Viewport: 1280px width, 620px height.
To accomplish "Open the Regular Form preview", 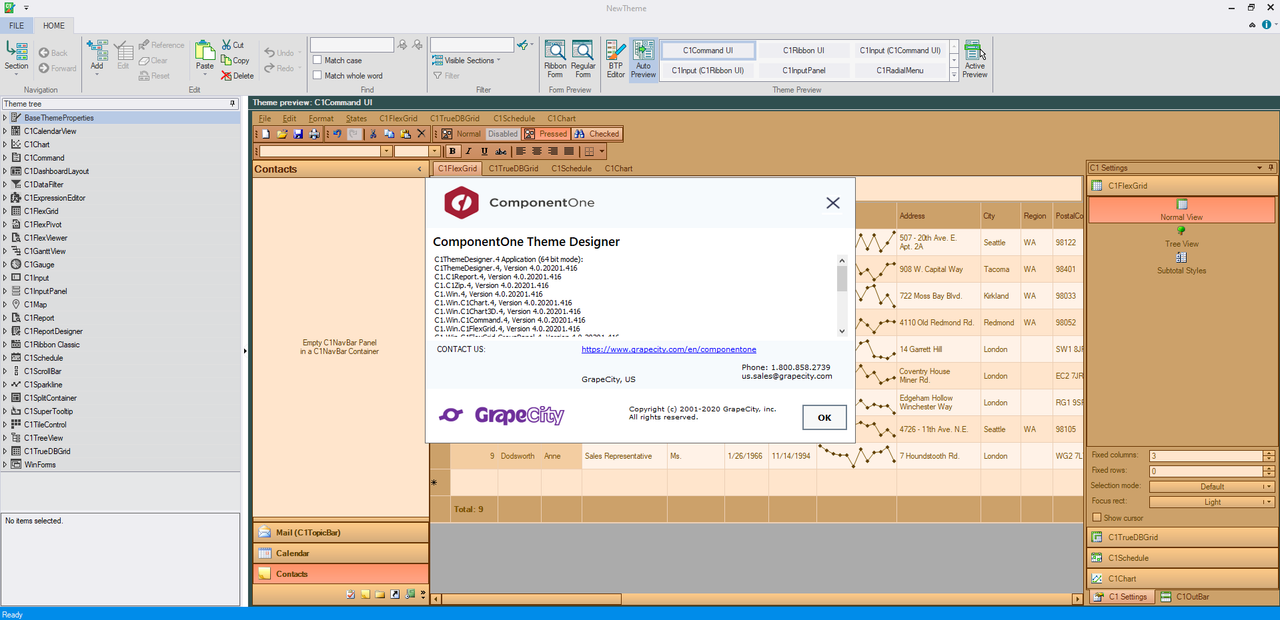I will point(583,59).
